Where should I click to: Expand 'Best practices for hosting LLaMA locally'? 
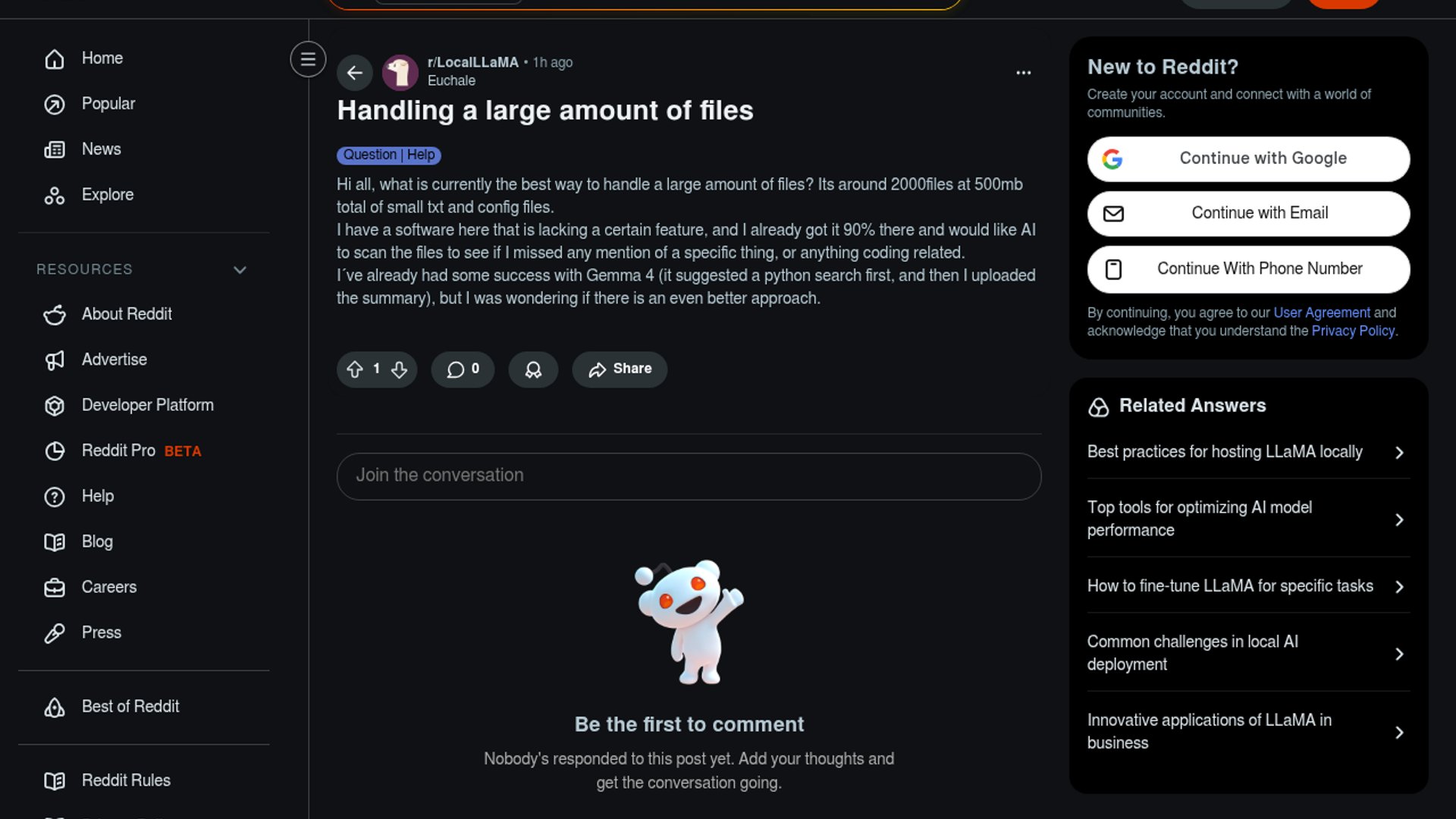(x=1248, y=452)
